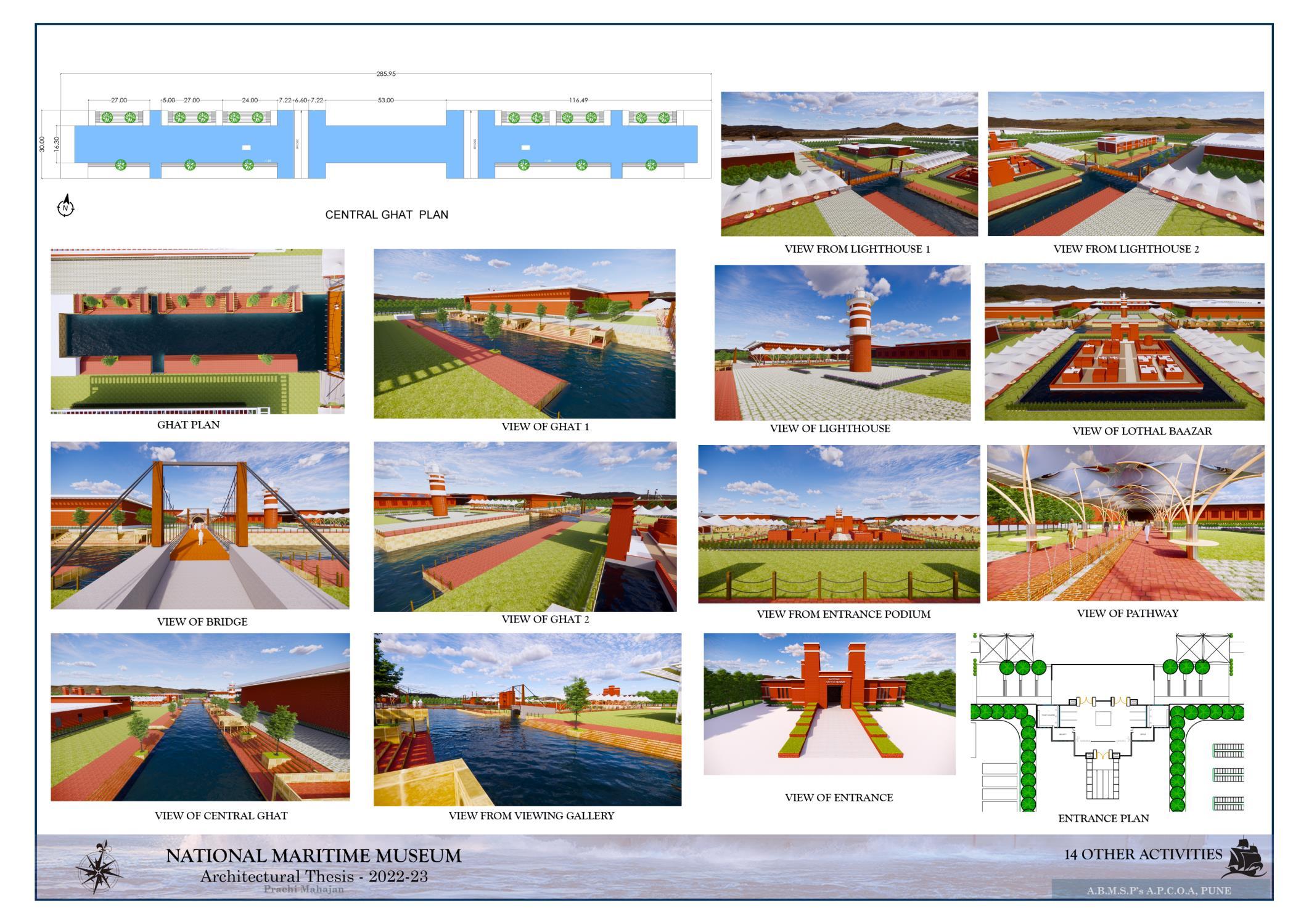The width and height of the screenshot is (1309, 924).
Task: Click the A.B.M.S.P's A.P.C.O.A, Pune label
Action: click(1159, 891)
